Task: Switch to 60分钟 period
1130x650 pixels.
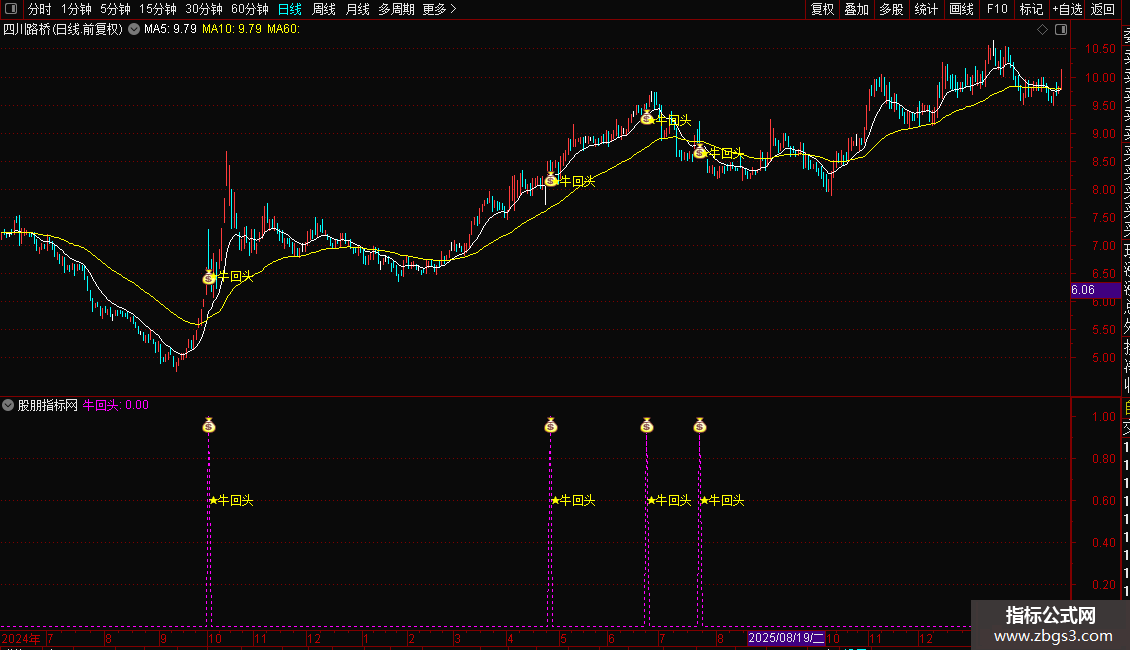Action: click(250, 9)
